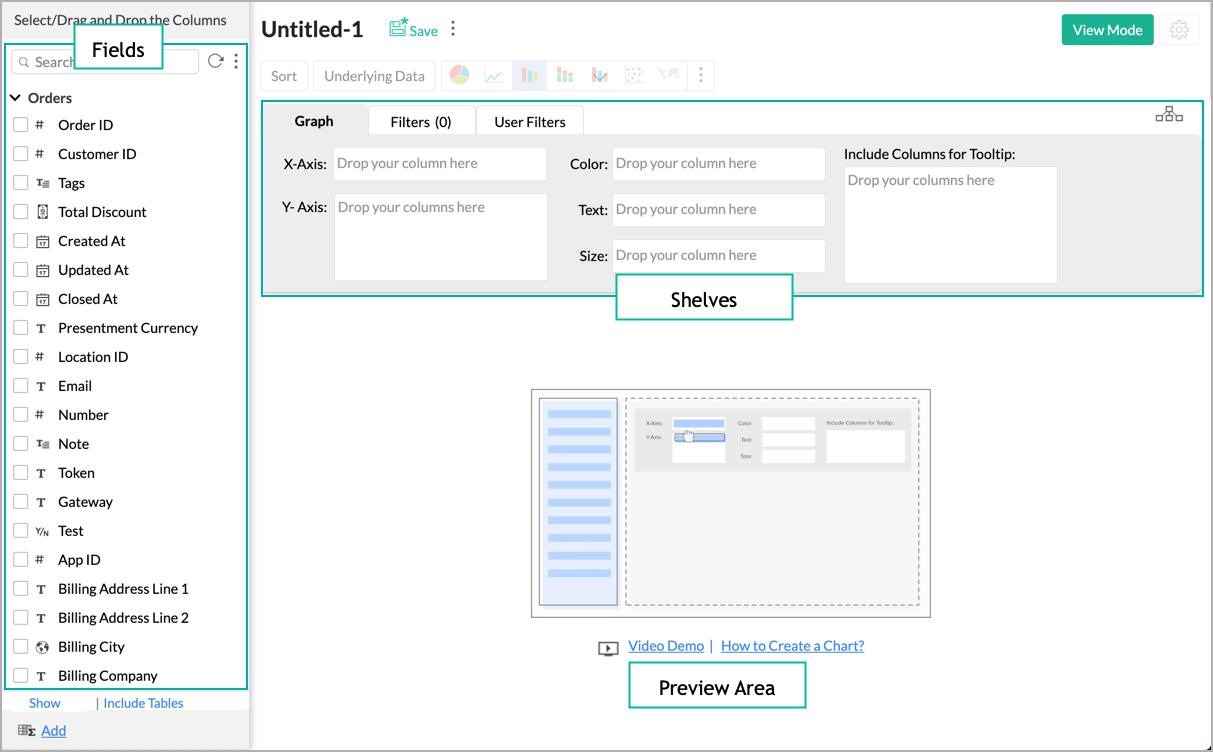The height and width of the screenshot is (752, 1213).
Task: Open How to Create a Chart link
Action: point(792,646)
